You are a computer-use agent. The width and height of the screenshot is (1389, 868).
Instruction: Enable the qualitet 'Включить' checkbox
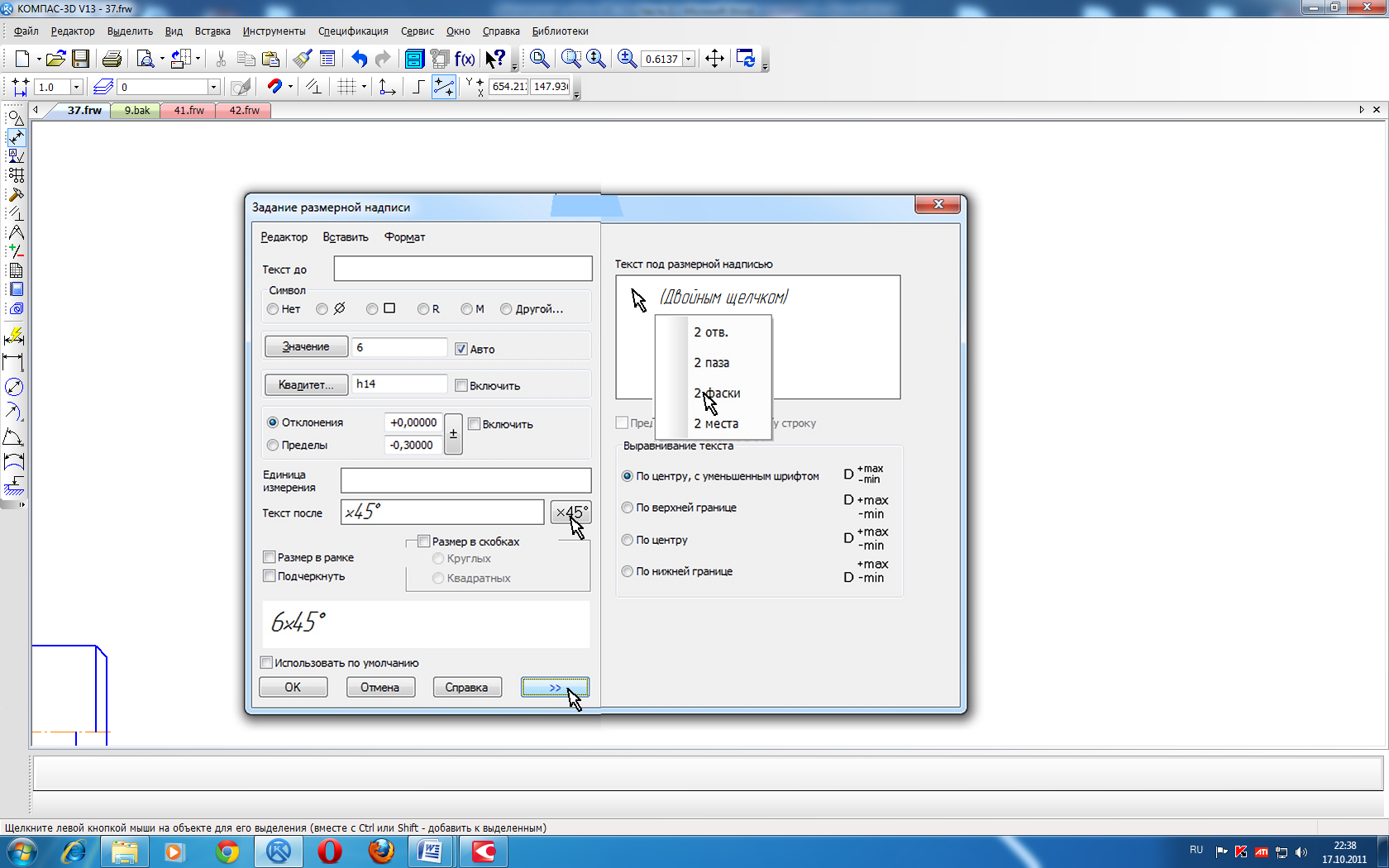click(461, 385)
